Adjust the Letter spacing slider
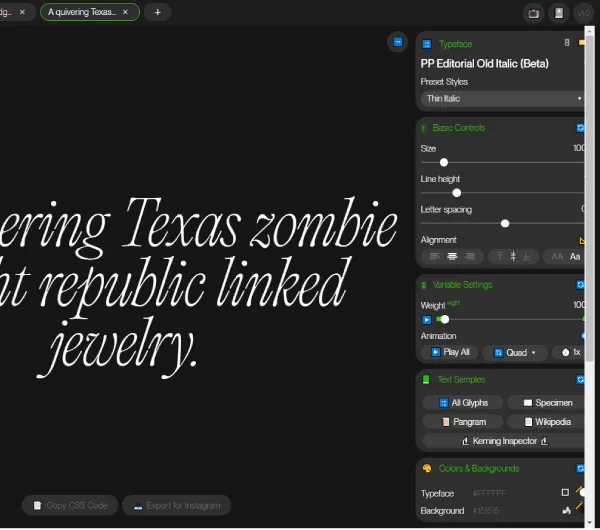The height and width of the screenshot is (530, 600). 505,223
